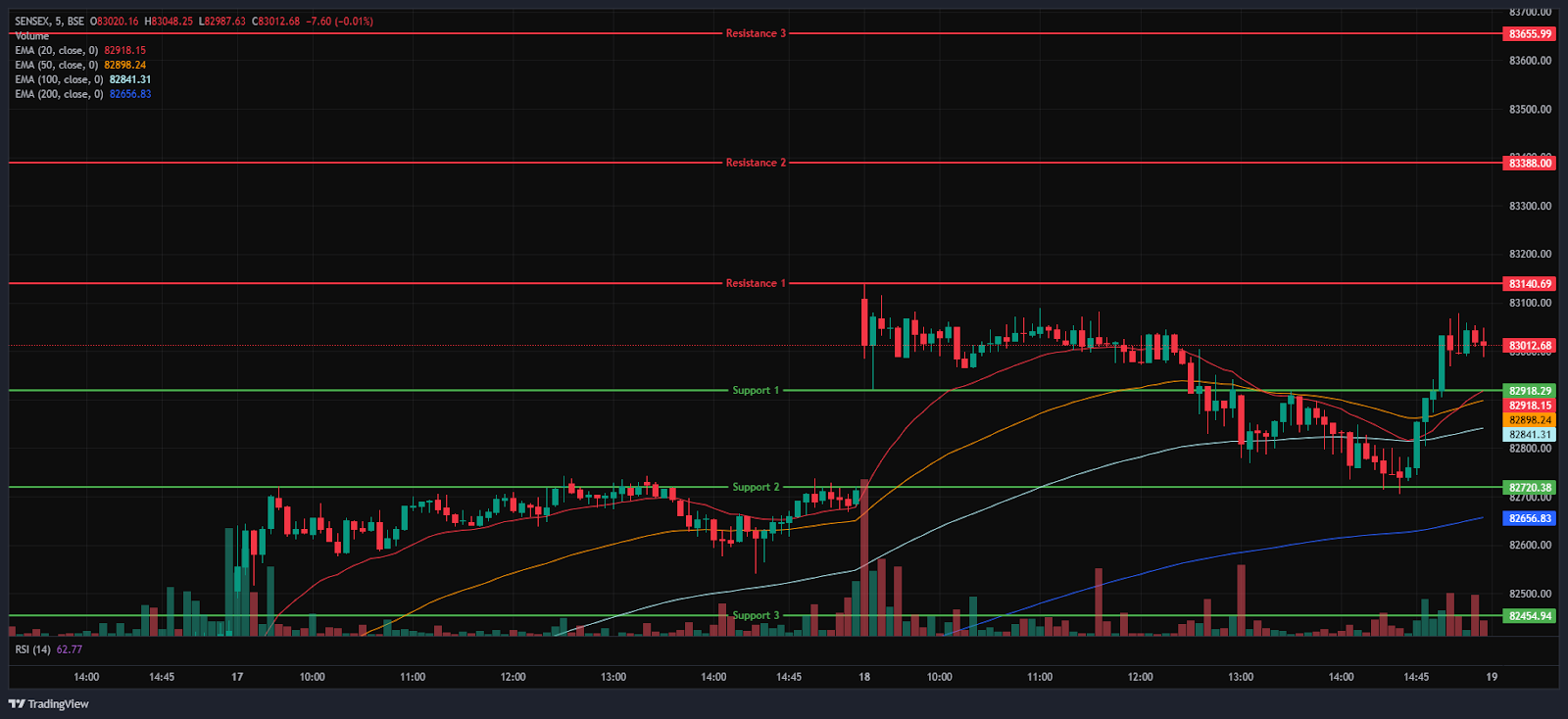This screenshot has height=719, width=1568.
Task: Click the Resistance 3 line label
Action: point(756,33)
